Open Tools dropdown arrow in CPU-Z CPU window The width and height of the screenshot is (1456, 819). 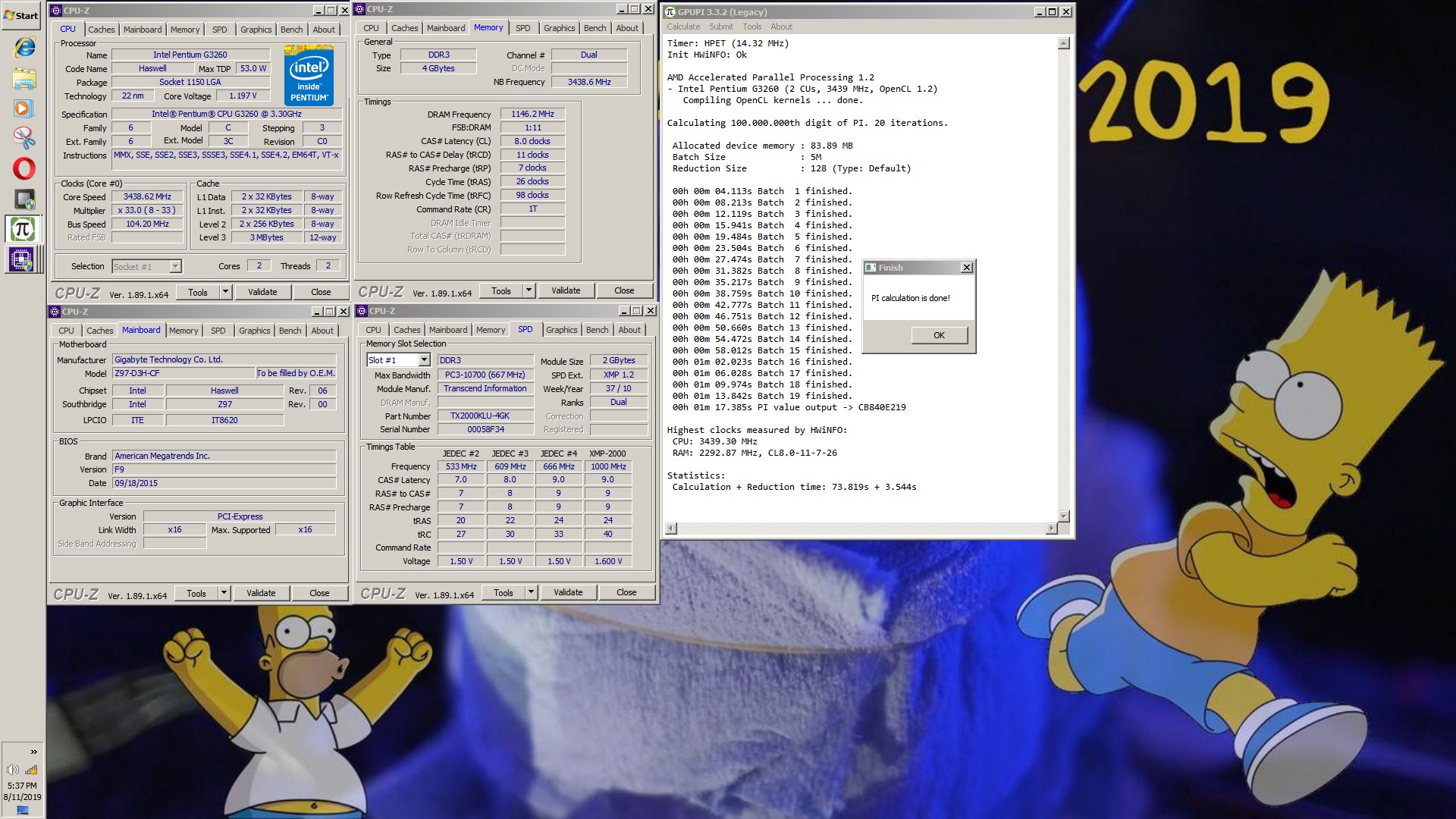pyautogui.click(x=225, y=292)
